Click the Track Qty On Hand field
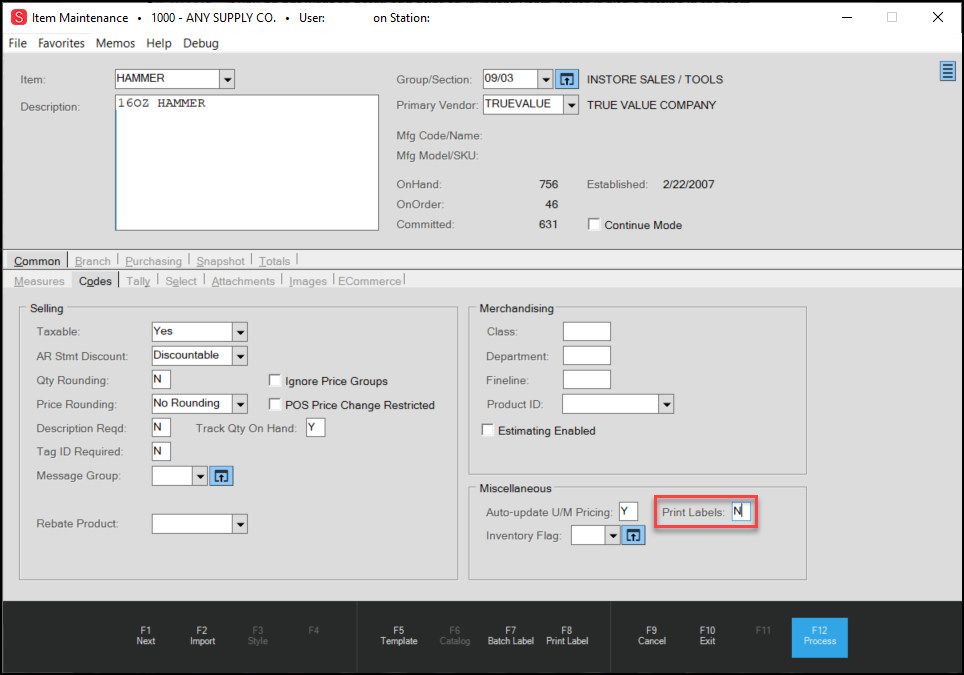The height and width of the screenshot is (675, 964). pos(315,427)
